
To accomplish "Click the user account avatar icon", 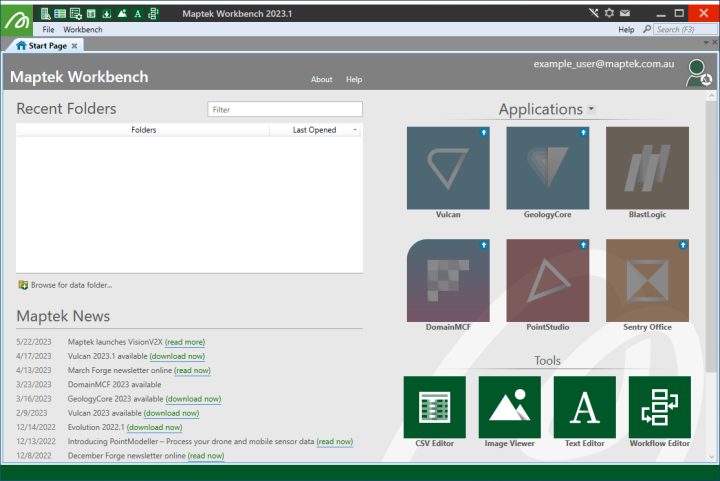I will pos(699,73).
